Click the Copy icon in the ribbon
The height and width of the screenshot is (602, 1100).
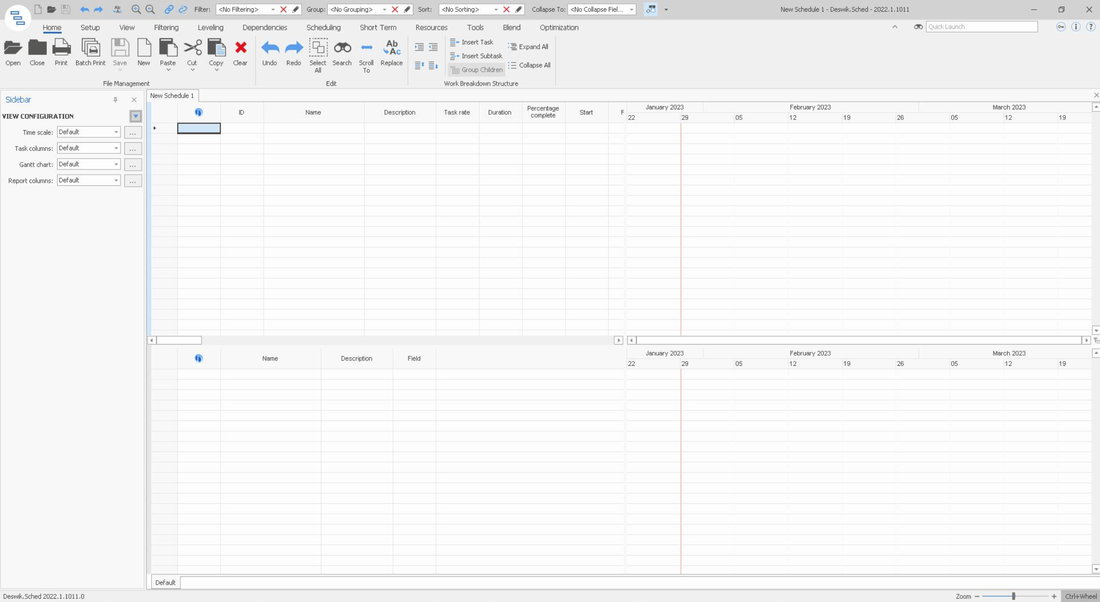(x=216, y=48)
